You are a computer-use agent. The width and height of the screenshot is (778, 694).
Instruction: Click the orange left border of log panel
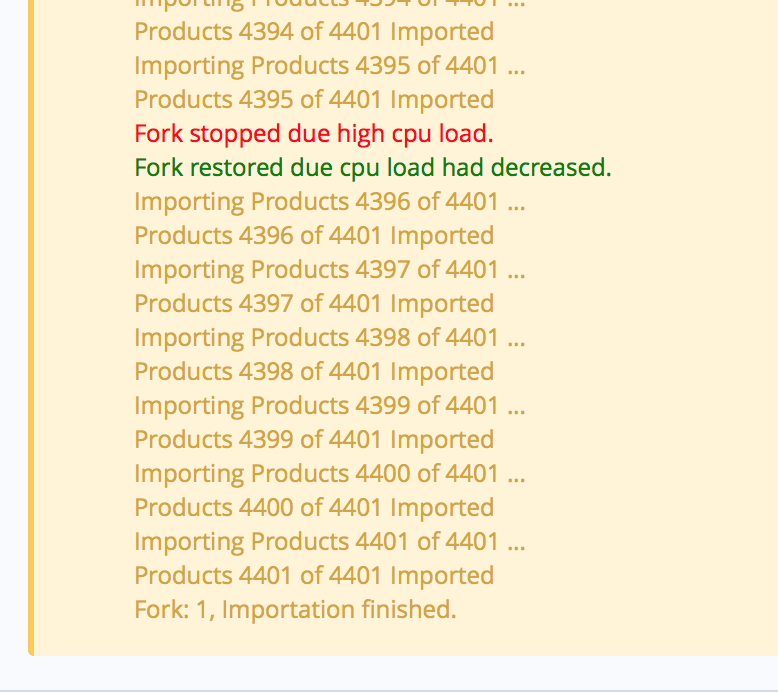coord(31,327)
